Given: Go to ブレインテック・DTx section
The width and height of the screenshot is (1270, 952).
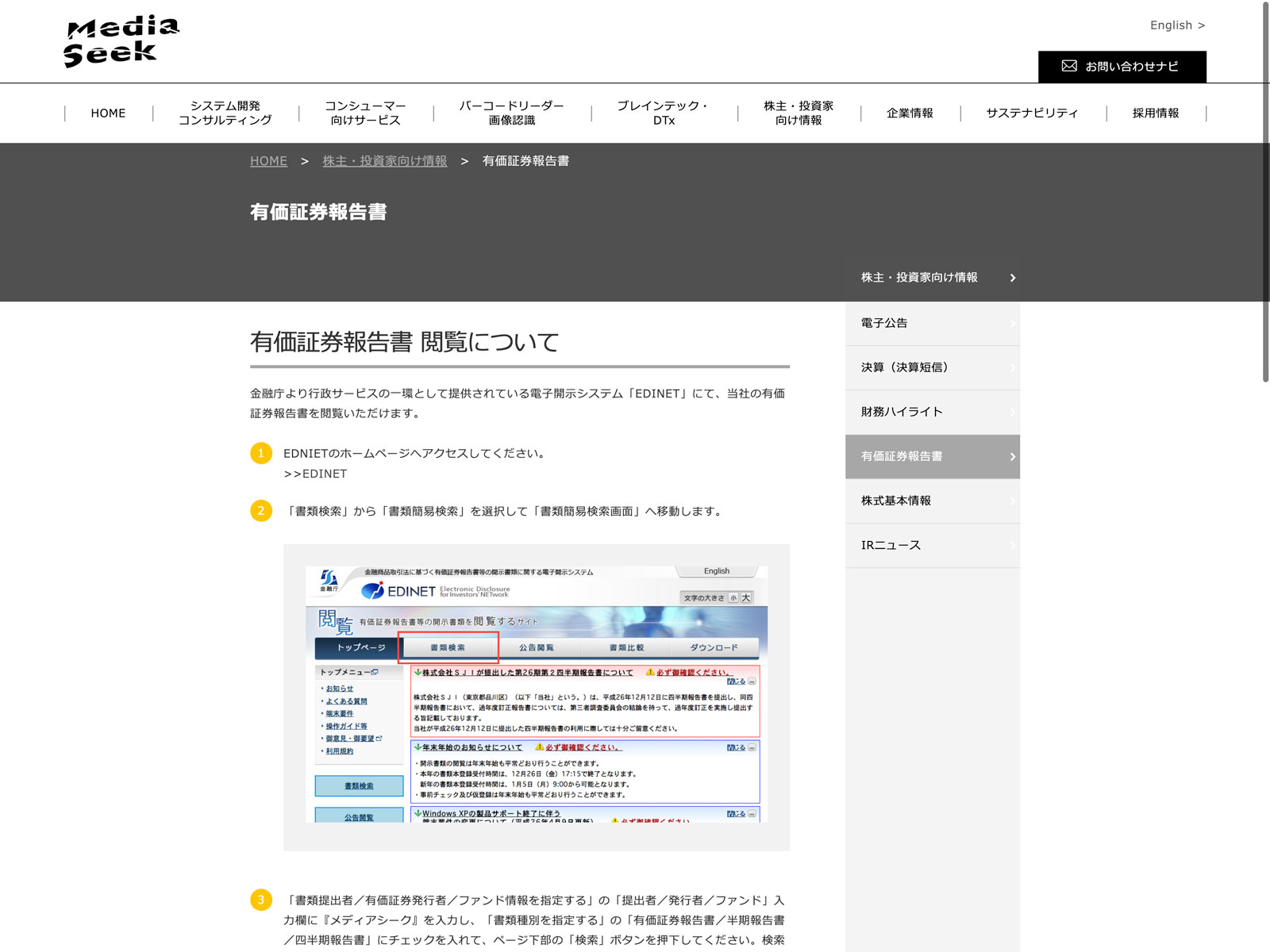Looking at the screenshot, I should [664, 113].
